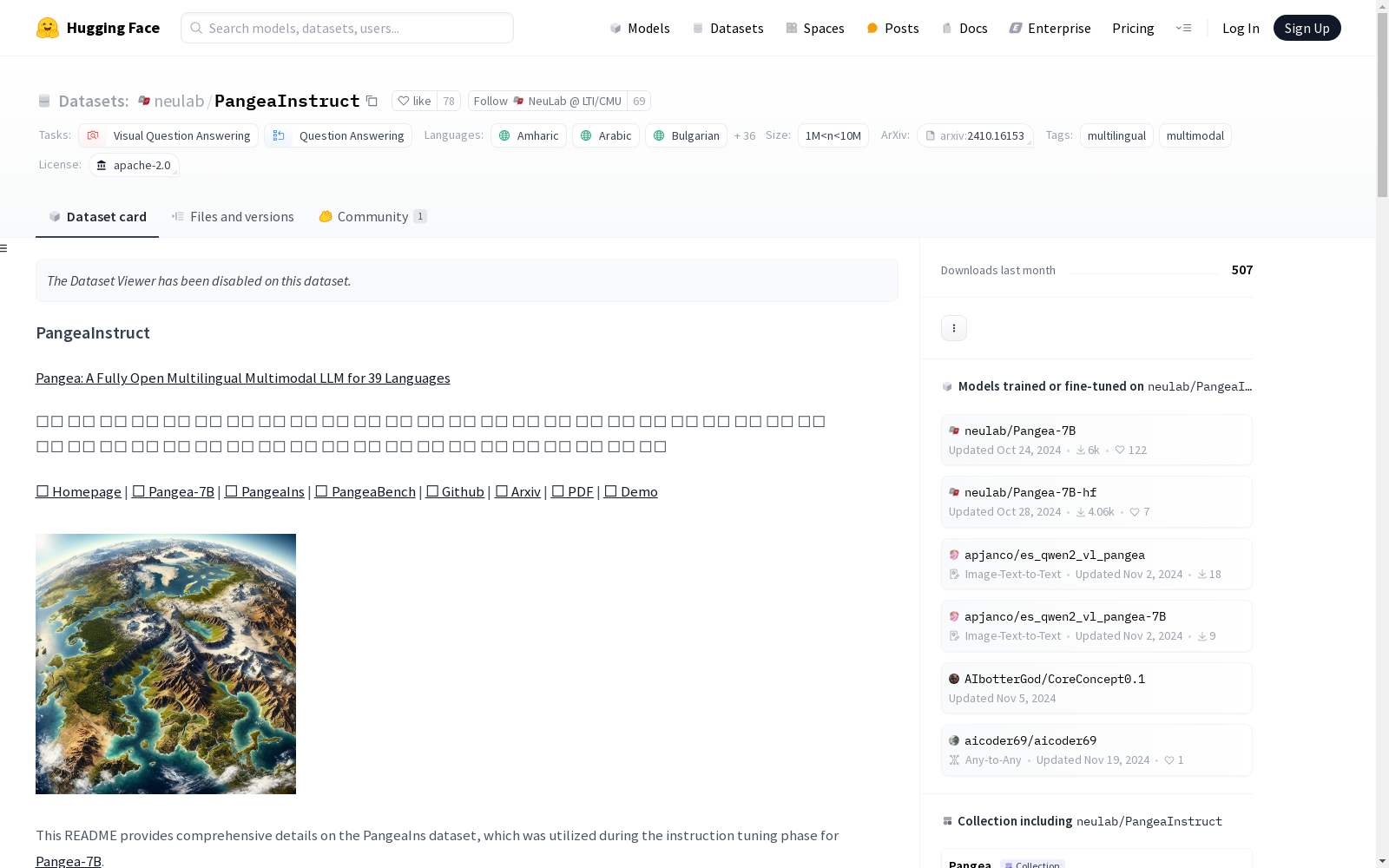The width and height of the screenshot is (1389, 868).
Task: Click the multimodal tag
Action: click(1195, 135)
